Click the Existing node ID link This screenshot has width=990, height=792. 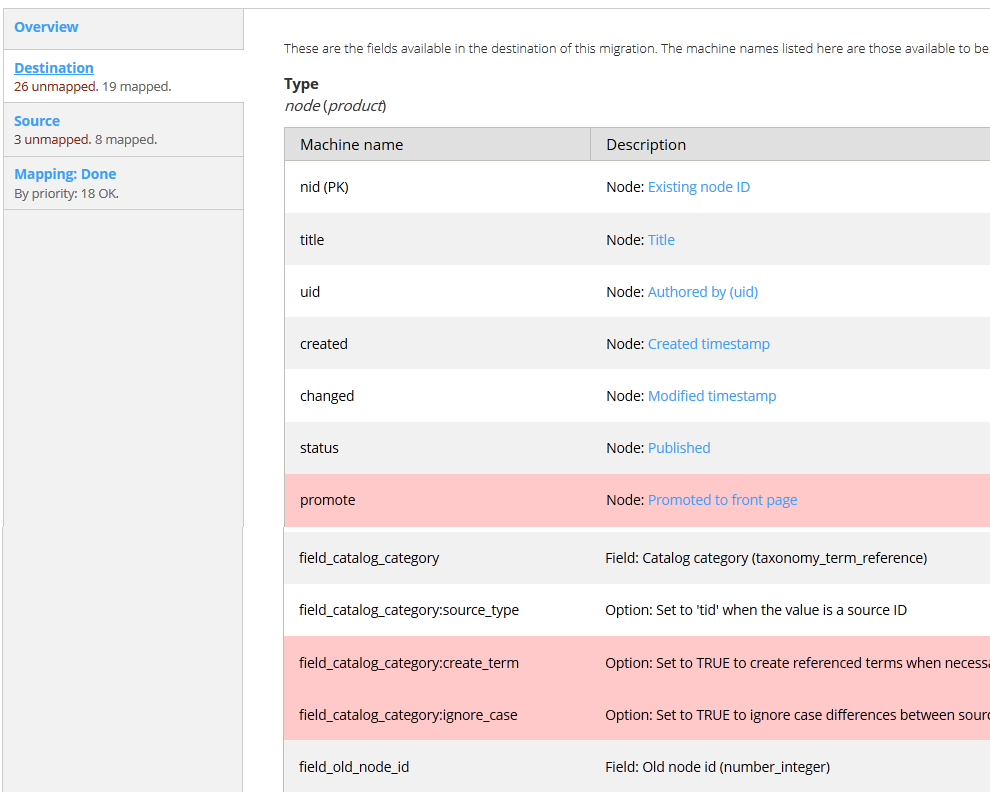coord(698,187)
